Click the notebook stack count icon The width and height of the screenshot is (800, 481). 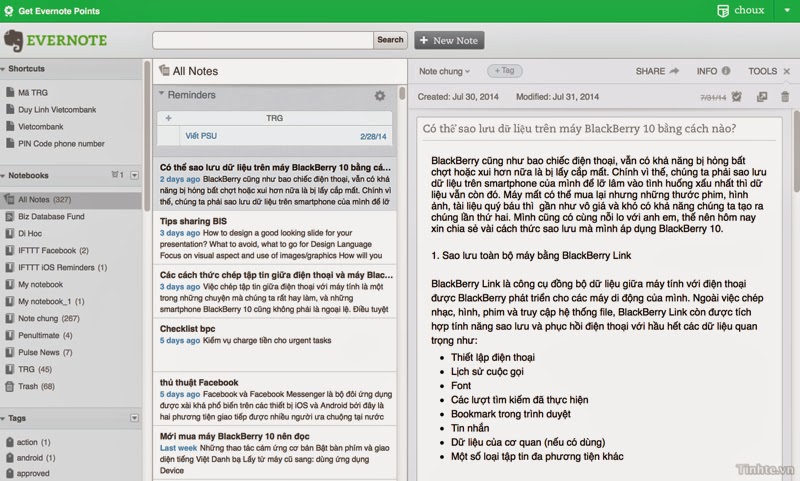coord(117,175)
